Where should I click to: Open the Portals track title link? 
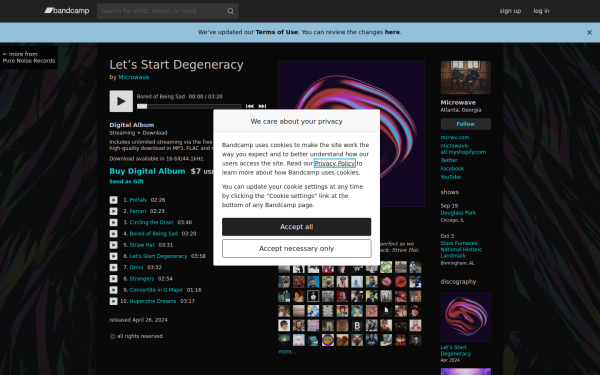click(138, 200)
